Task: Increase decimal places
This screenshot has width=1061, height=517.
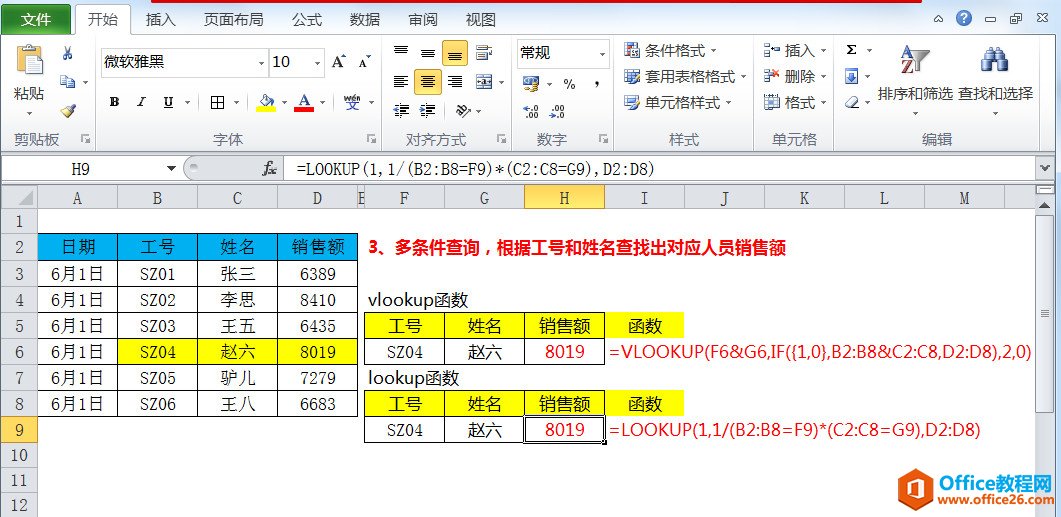Action: pyautogui.click(x=531, y=111)
